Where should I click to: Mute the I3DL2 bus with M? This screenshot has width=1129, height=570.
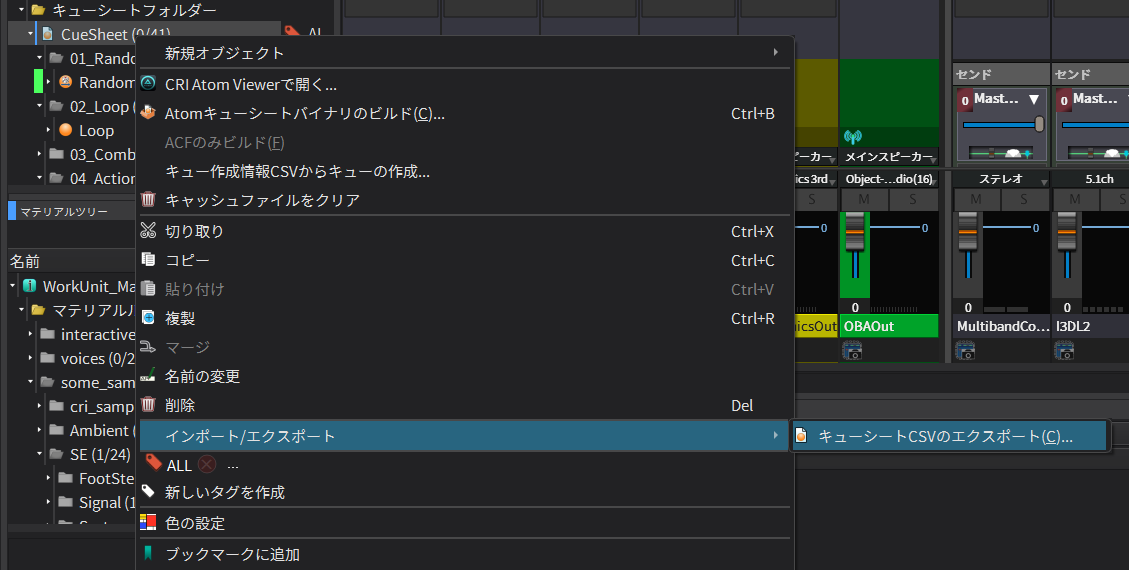1075,199
